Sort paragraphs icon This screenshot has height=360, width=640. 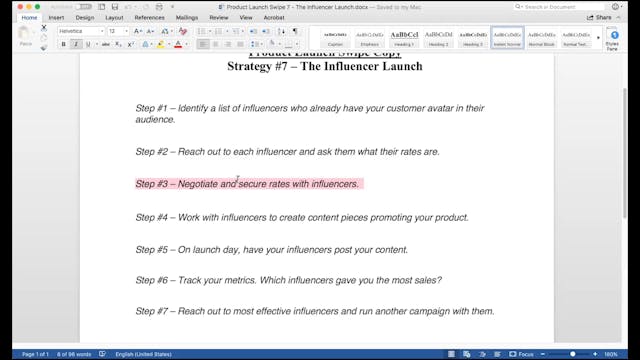tap(282, 31)
